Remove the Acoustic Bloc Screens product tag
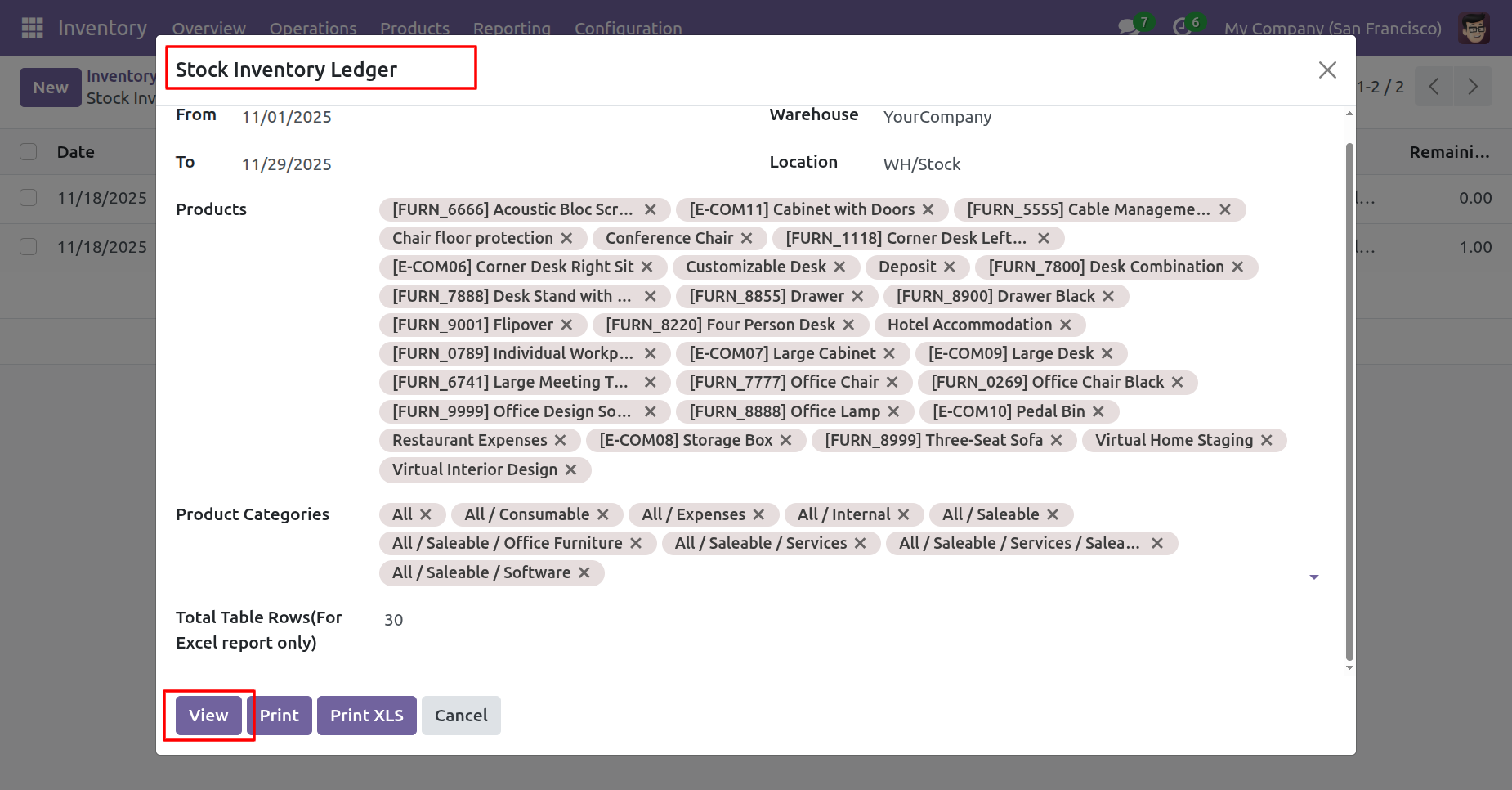The width and height of the screenshot is (1512, 790). point(651,210)
